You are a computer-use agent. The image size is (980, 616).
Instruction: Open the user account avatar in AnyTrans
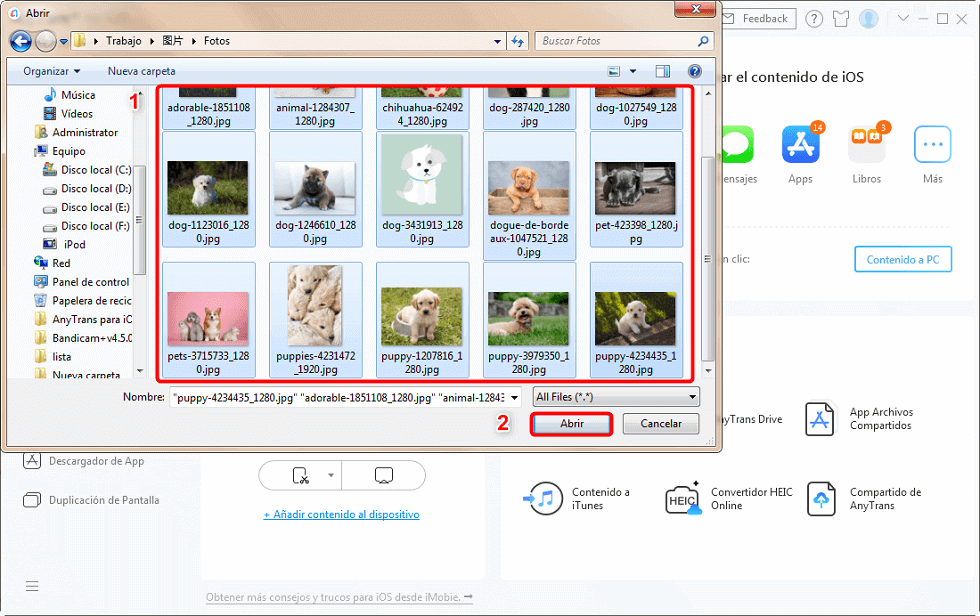869,19
